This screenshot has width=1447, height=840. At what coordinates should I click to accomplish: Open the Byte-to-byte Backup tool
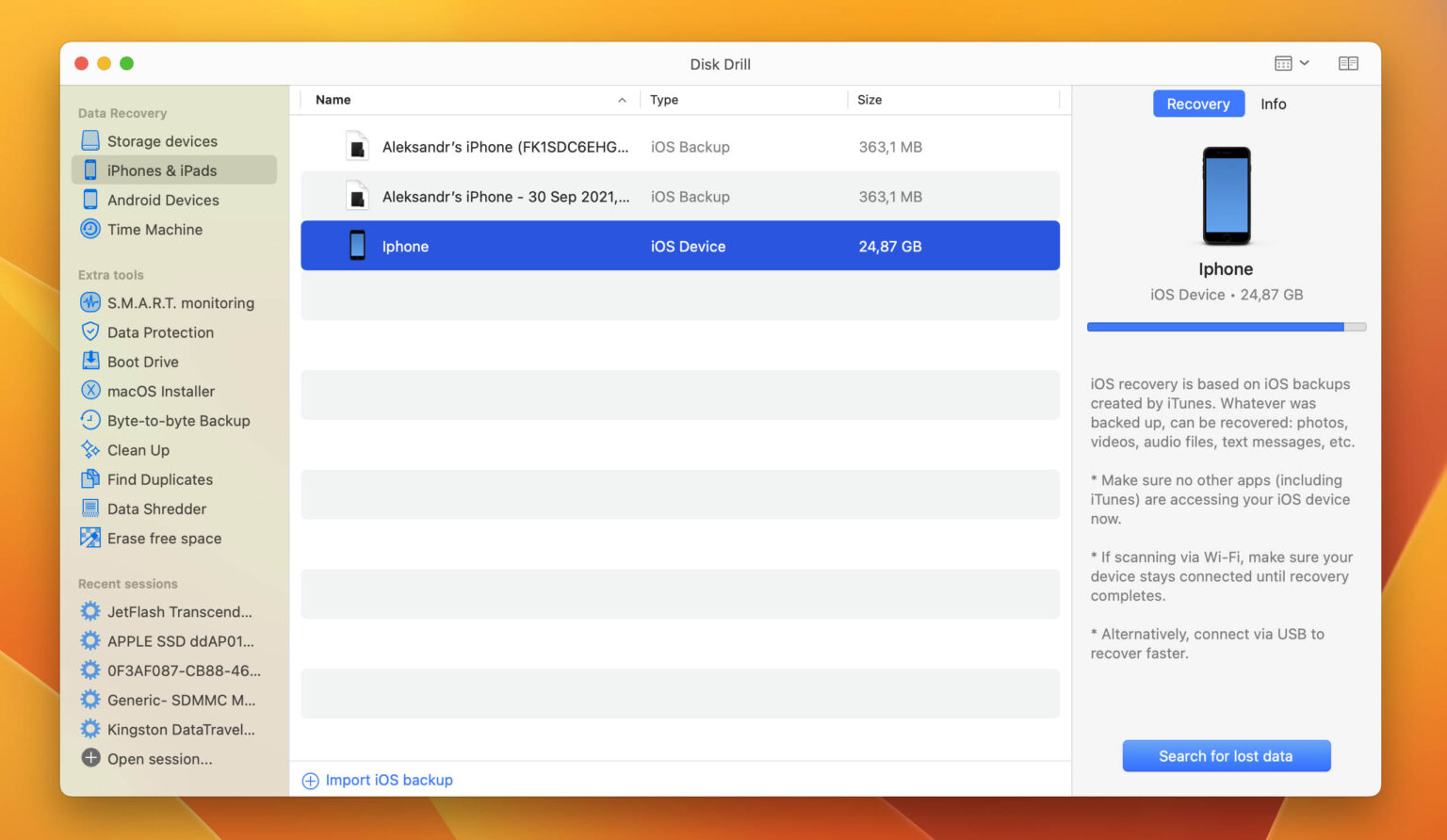(x=178, y=421)
